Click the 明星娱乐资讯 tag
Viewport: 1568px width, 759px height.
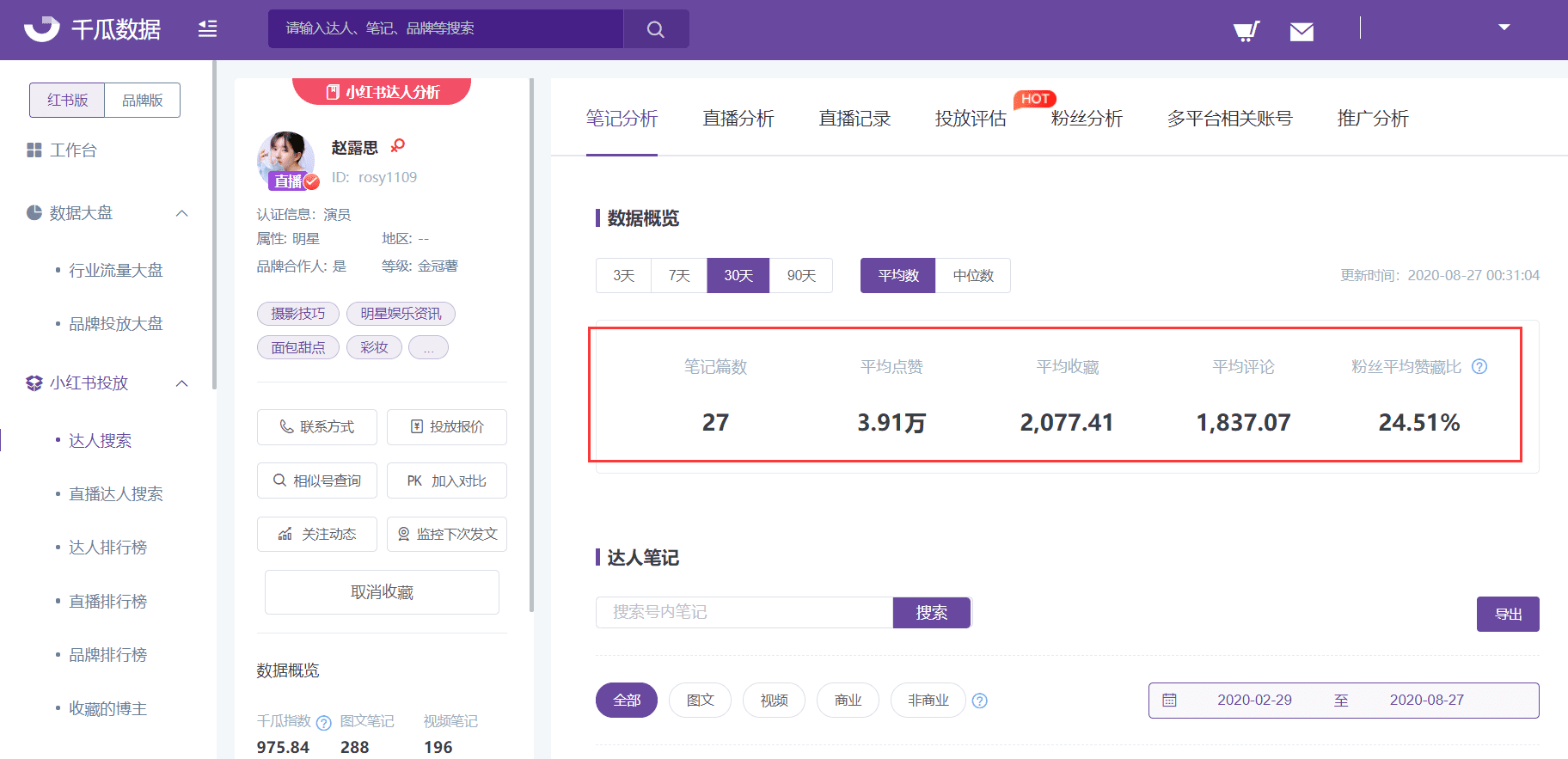pyautogui.click(x=401, y=314)
